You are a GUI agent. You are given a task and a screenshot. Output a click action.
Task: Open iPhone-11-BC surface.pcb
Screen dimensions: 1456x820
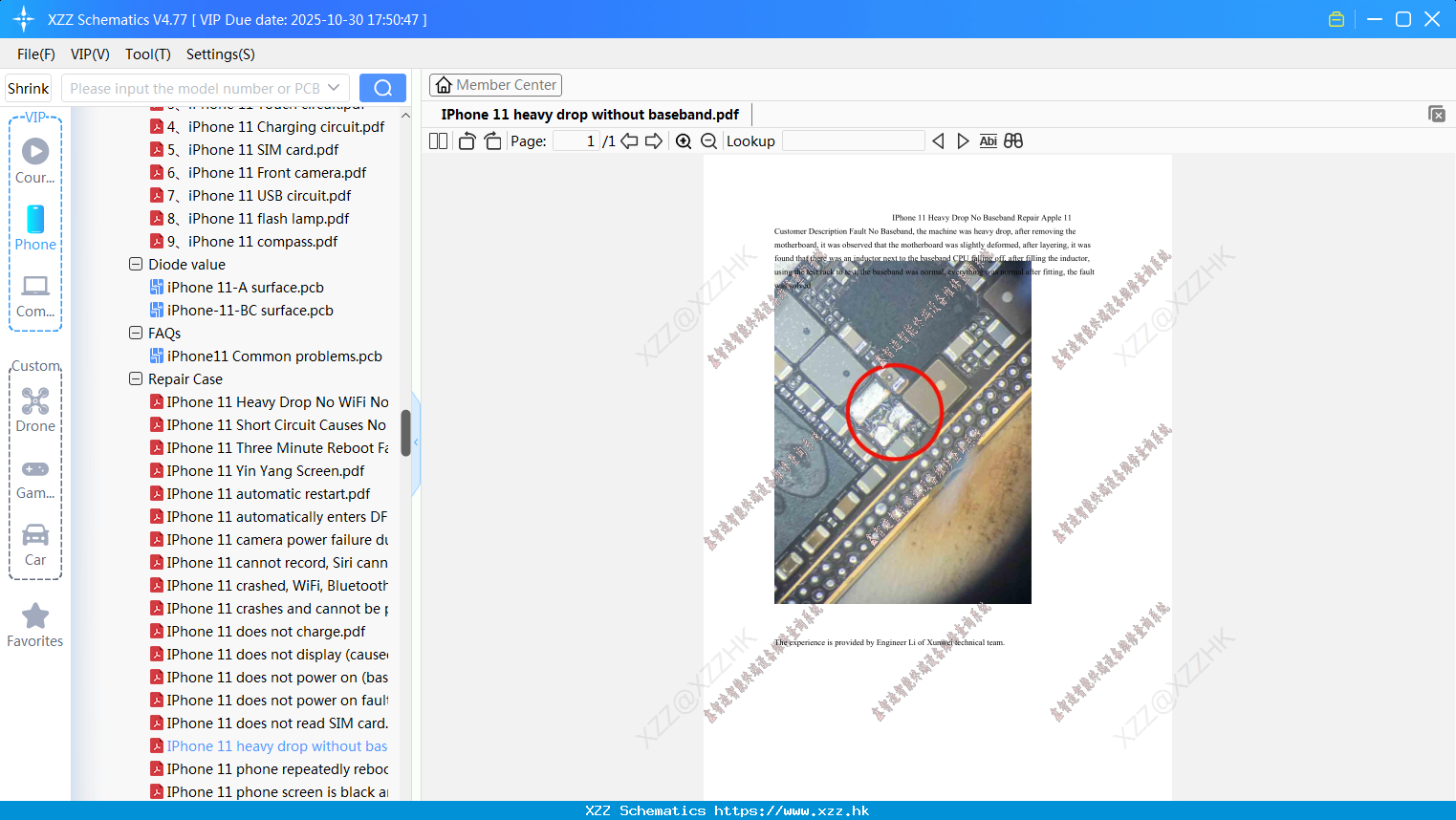click(242, 310)
